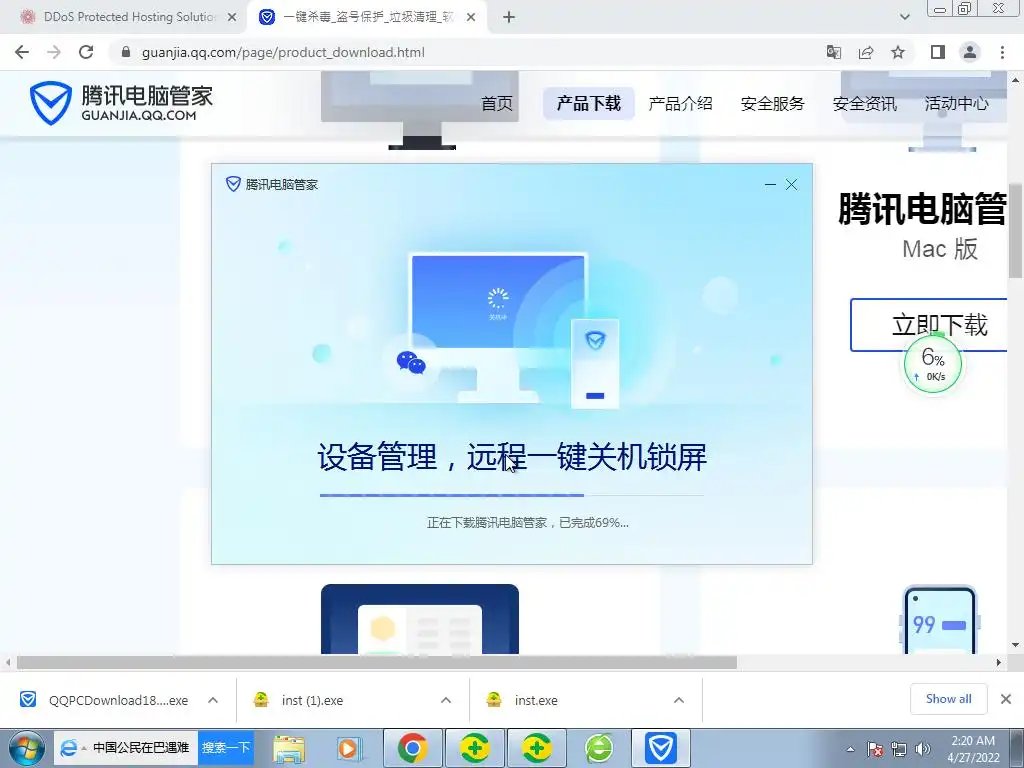Click the share page icon in address bar
Image resolution: width=1024 pixels, height=768 pixels.
point(866,52)
